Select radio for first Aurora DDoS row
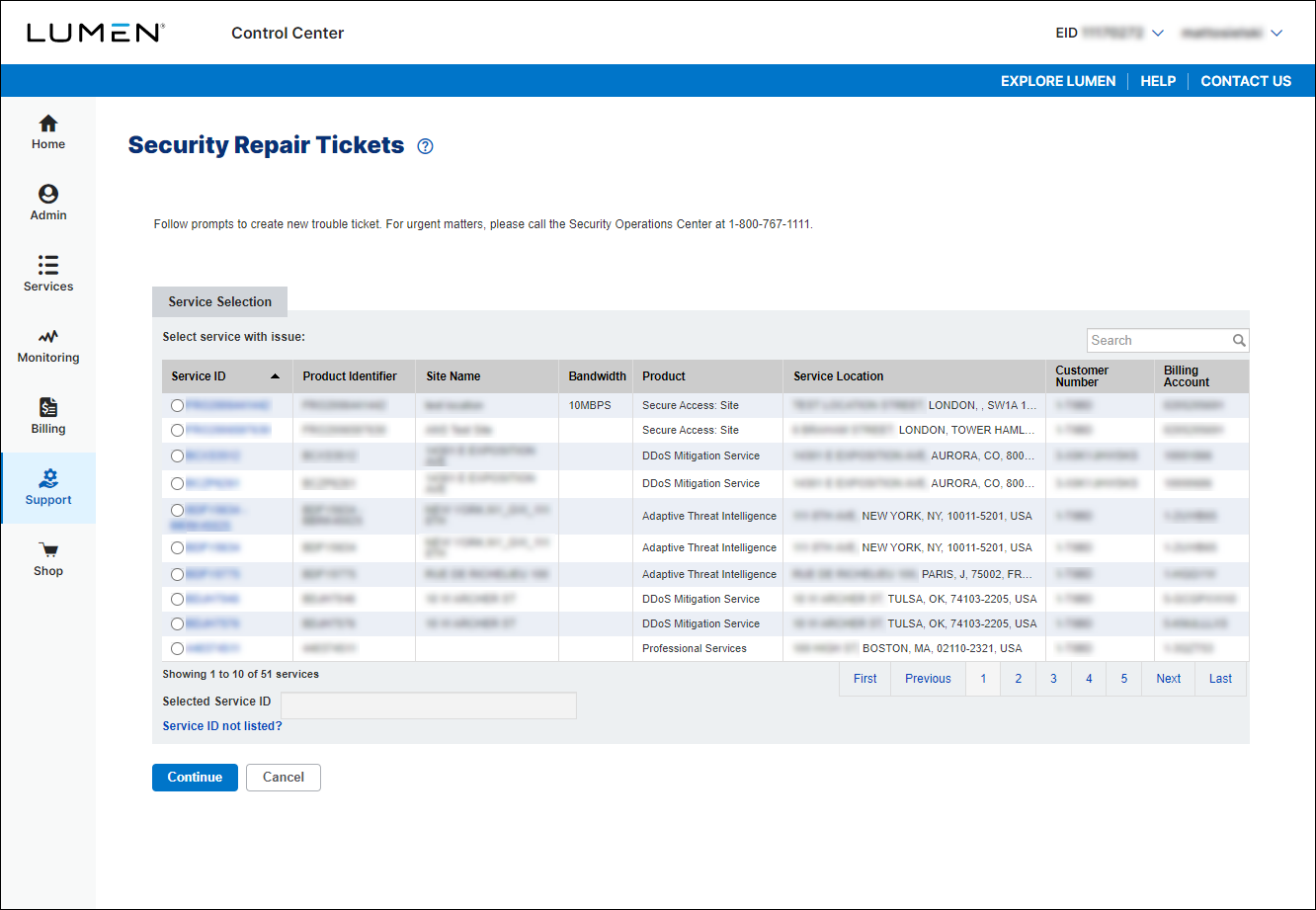1316x910 pixels. tap(177, 455)
